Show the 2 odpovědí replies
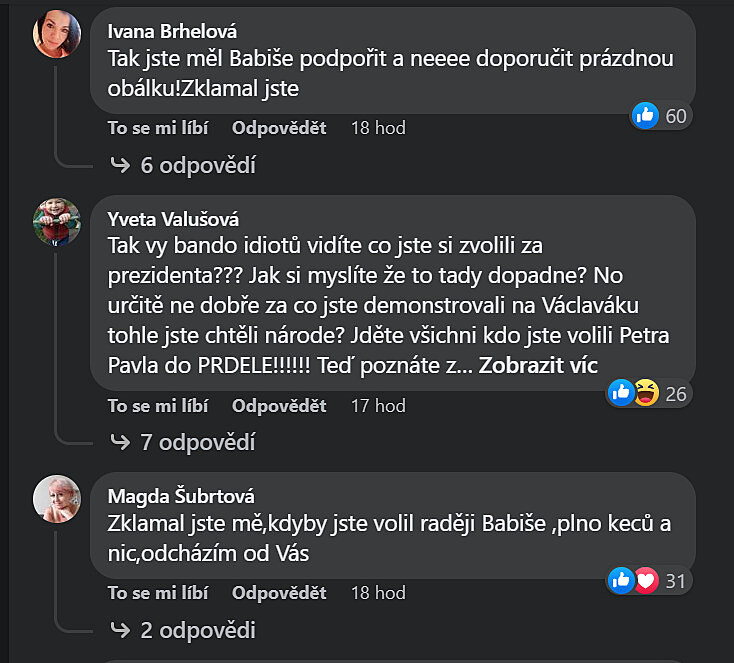 [x=197, y=630]
